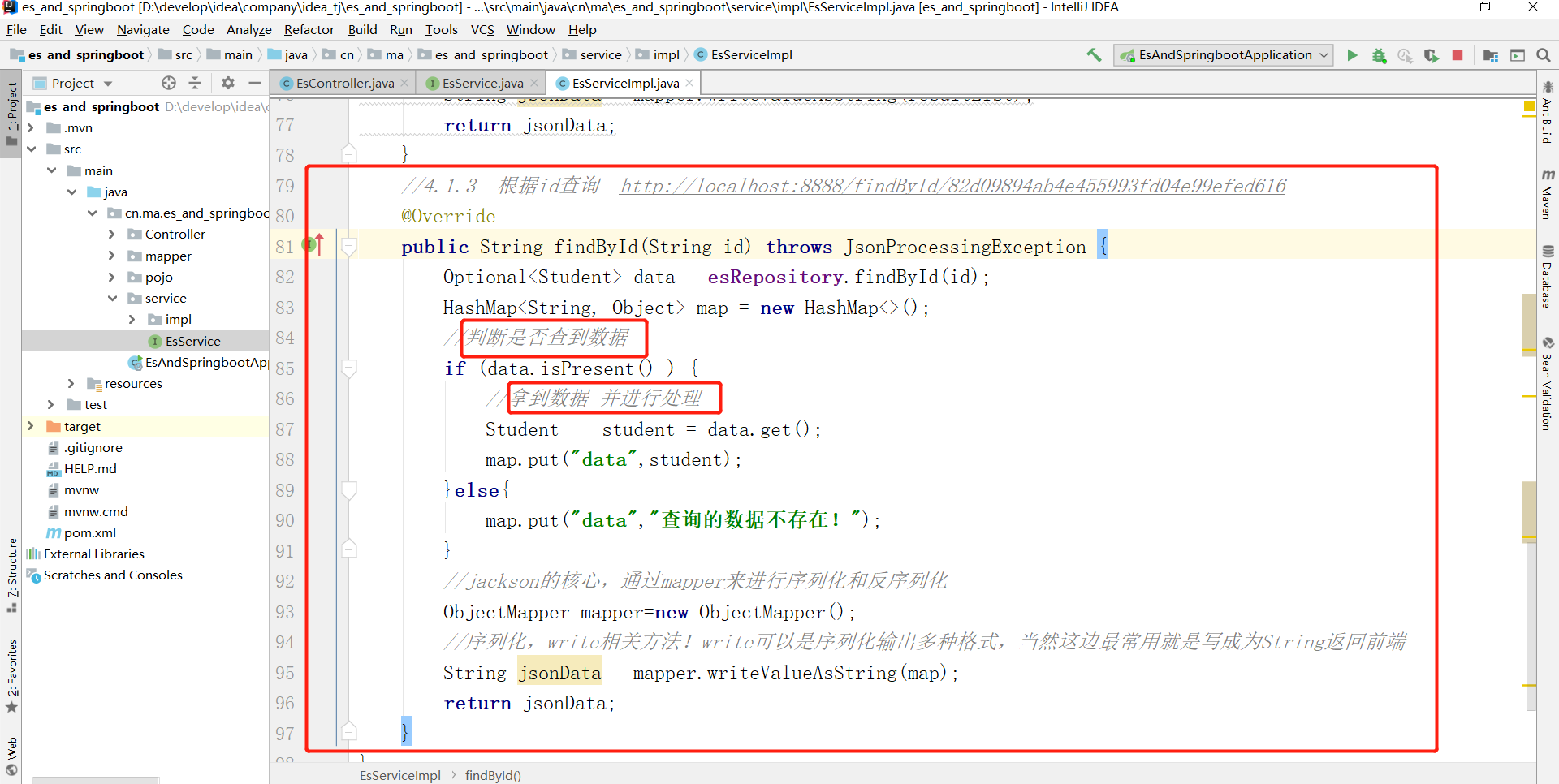The width and height of the screenshot is (1559, 784).
Task: Click the localhost:8888 findById URL link in comment
Action: tap(952, 186)
